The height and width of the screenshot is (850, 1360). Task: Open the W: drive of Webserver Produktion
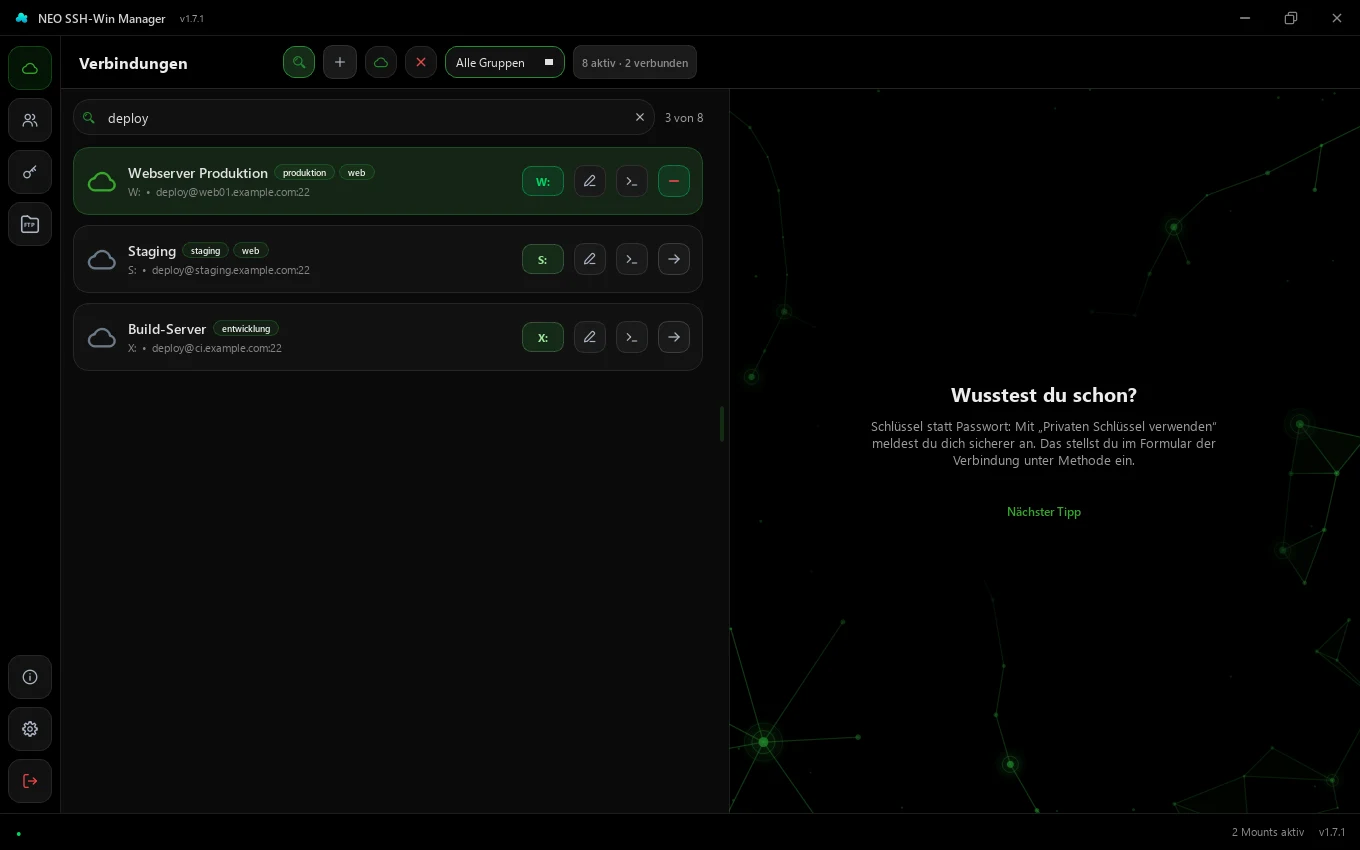543,181
